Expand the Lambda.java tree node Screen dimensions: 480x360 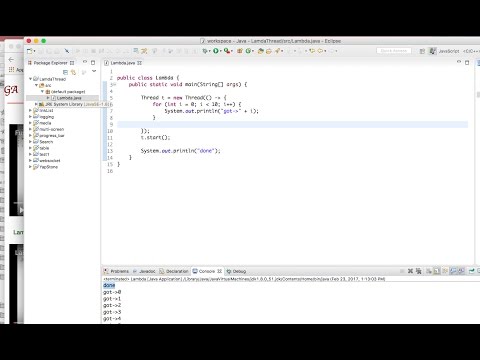click(x=48, y=98)
